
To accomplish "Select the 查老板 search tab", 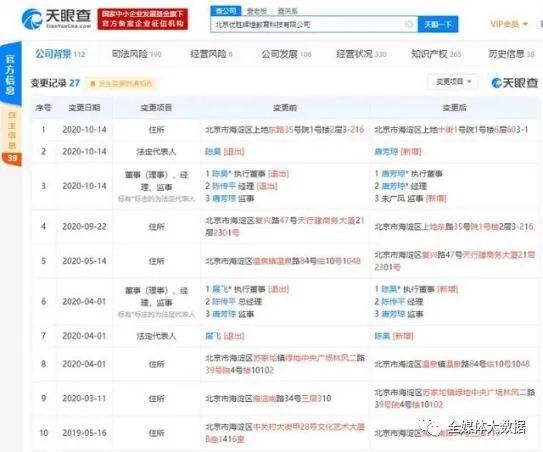I will [257, 11].
